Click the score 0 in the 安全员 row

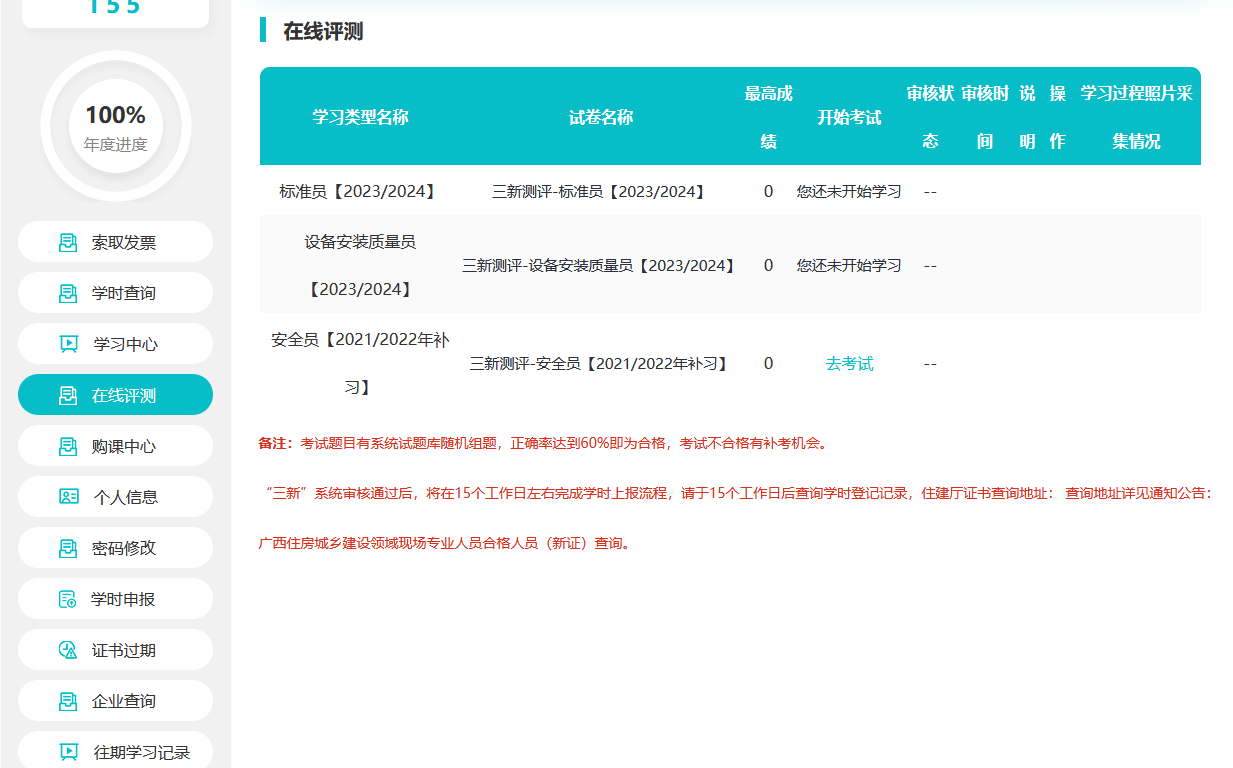(x=768, y=364)
